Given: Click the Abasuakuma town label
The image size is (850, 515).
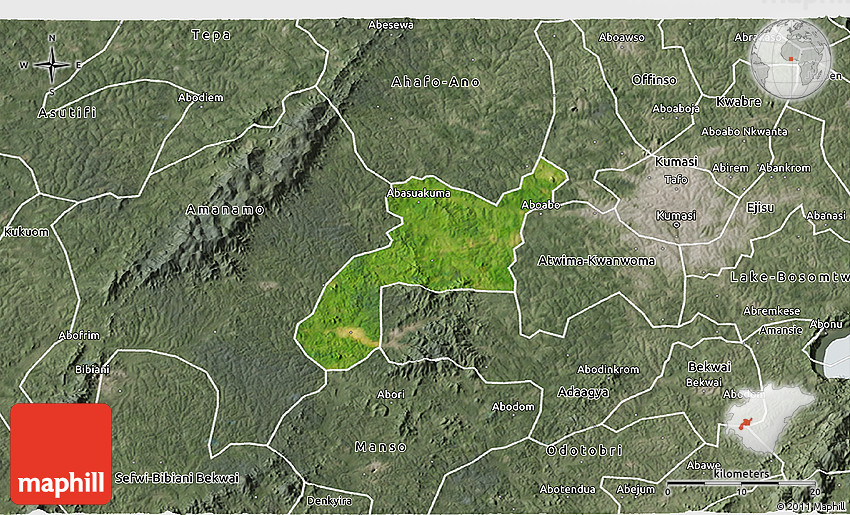Looking at the screenshot, I should (418, 192).
